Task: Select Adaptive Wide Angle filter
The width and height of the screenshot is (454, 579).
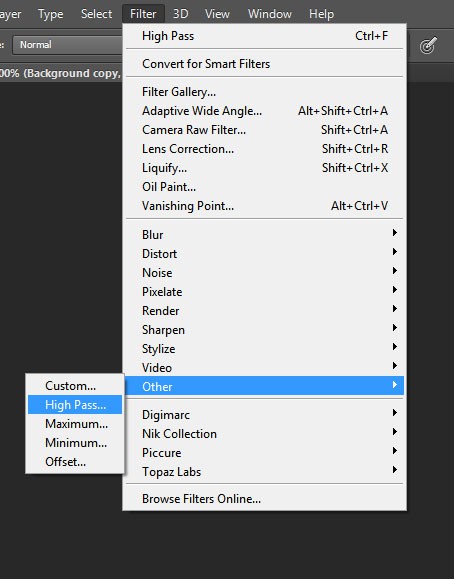Action: click(x=264, y=111)
